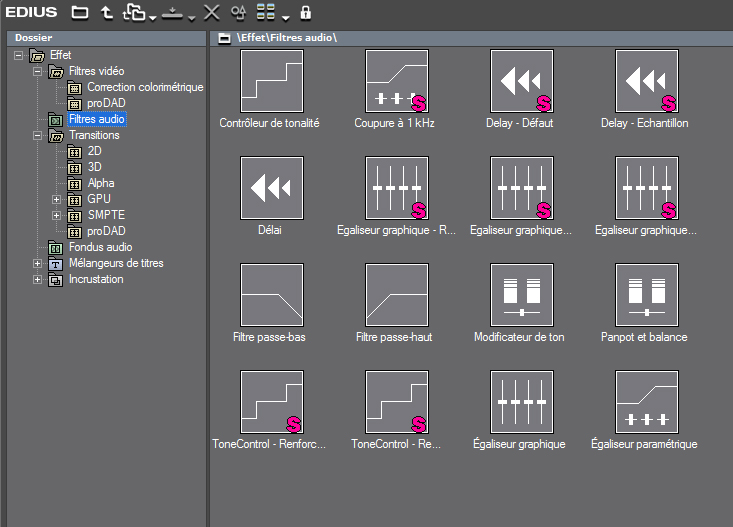Collapse the Transitions folder

(37, 136)
